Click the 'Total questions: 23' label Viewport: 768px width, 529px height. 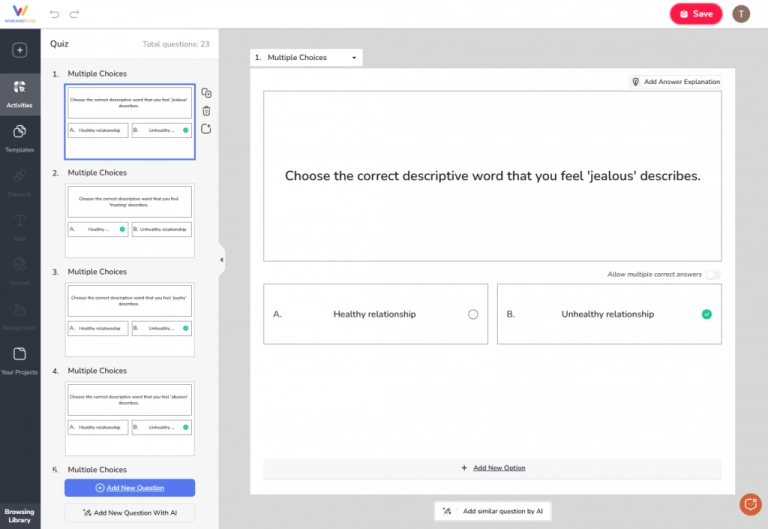pos(176,44)
